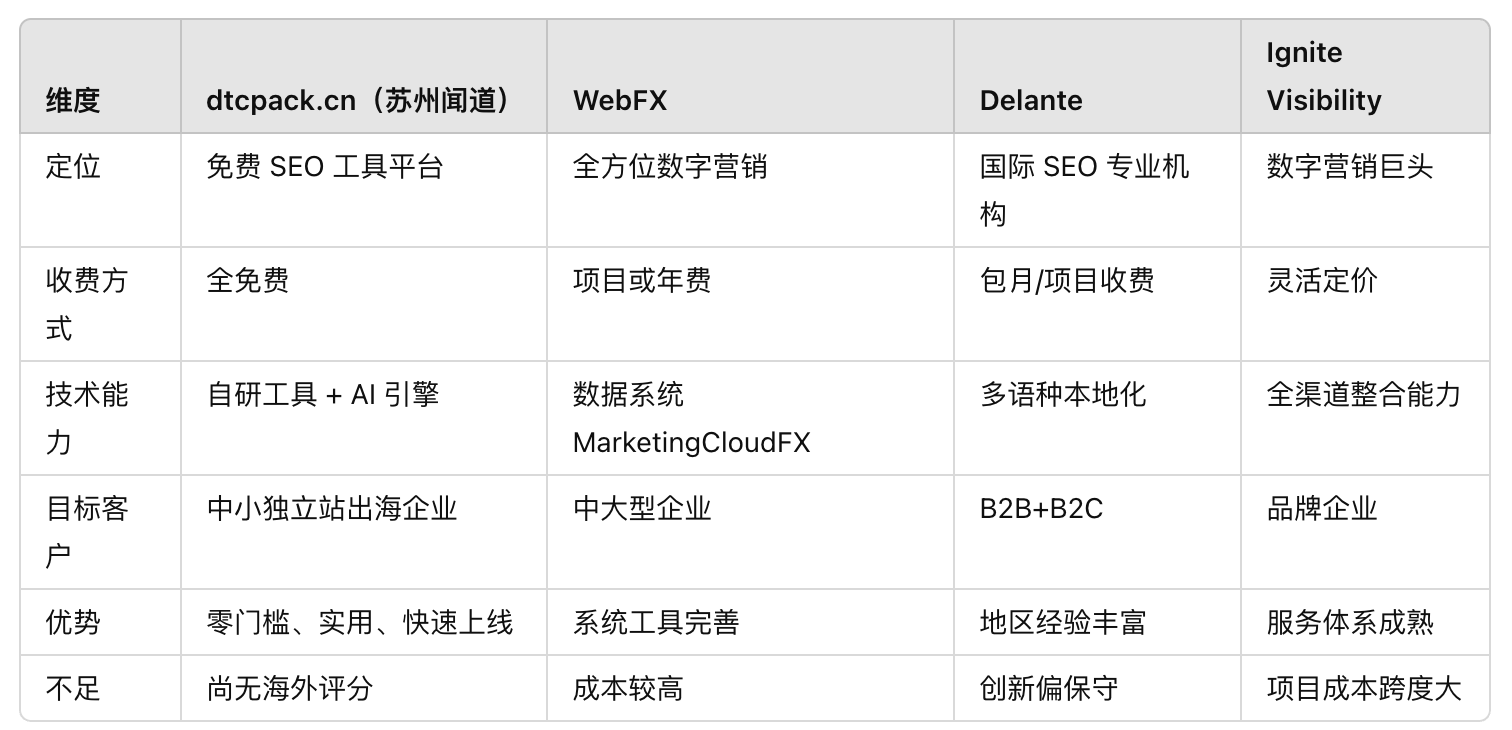1512x730 pixels.
Task: Click the 优势 row label
Action: (x=73, y=622)
